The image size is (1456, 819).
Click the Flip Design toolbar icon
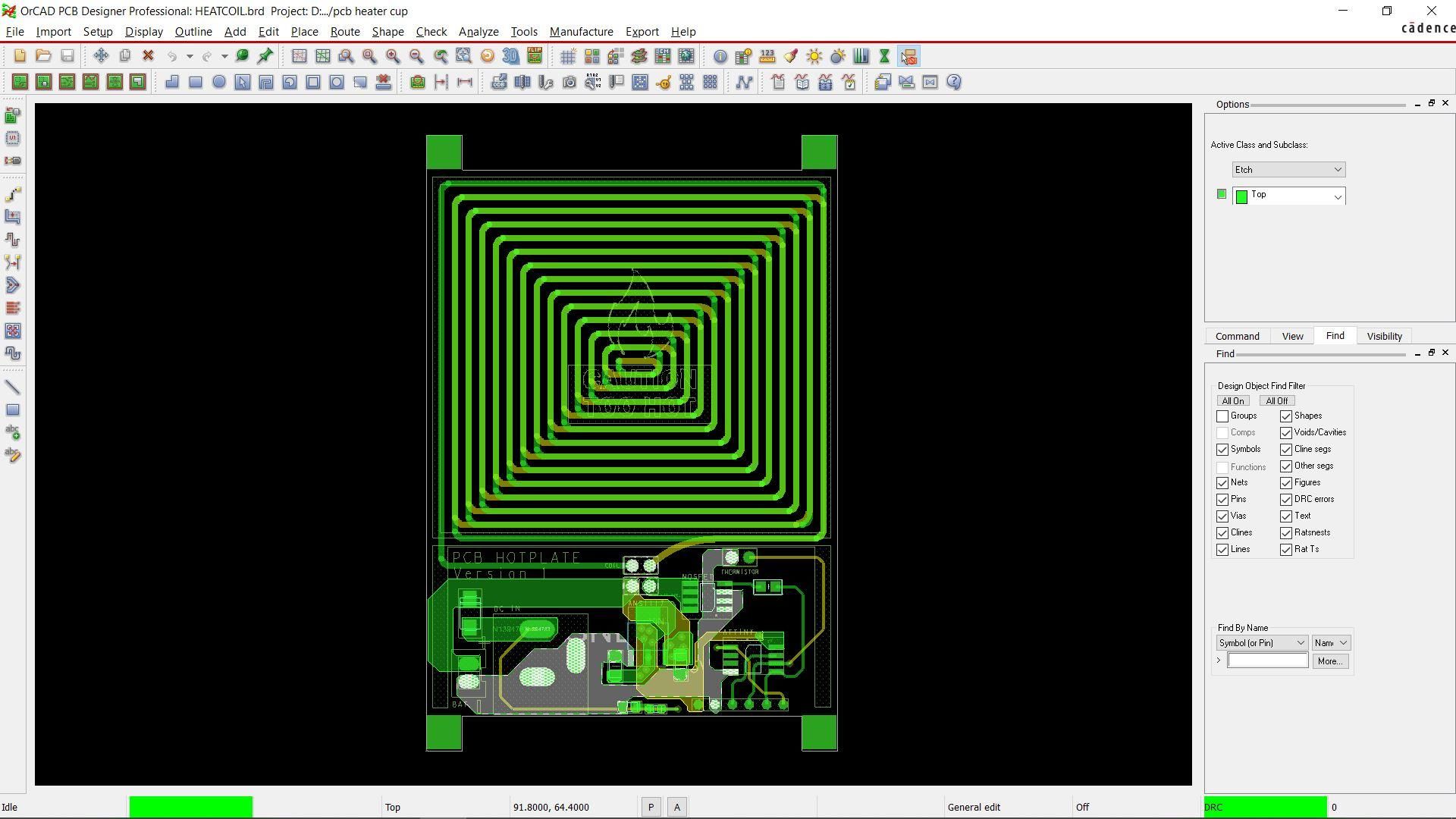[535, 55]
